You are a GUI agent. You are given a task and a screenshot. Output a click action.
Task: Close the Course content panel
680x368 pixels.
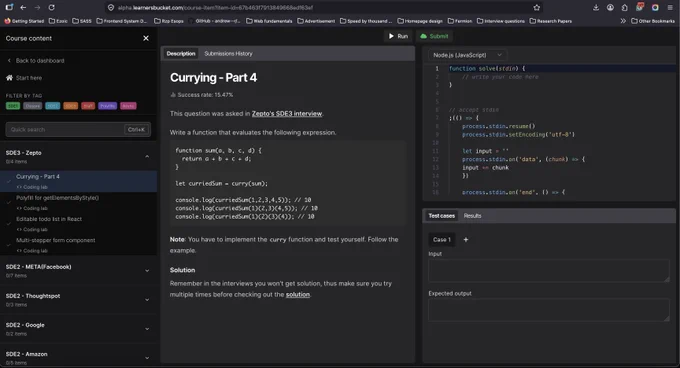coord(146,38)
